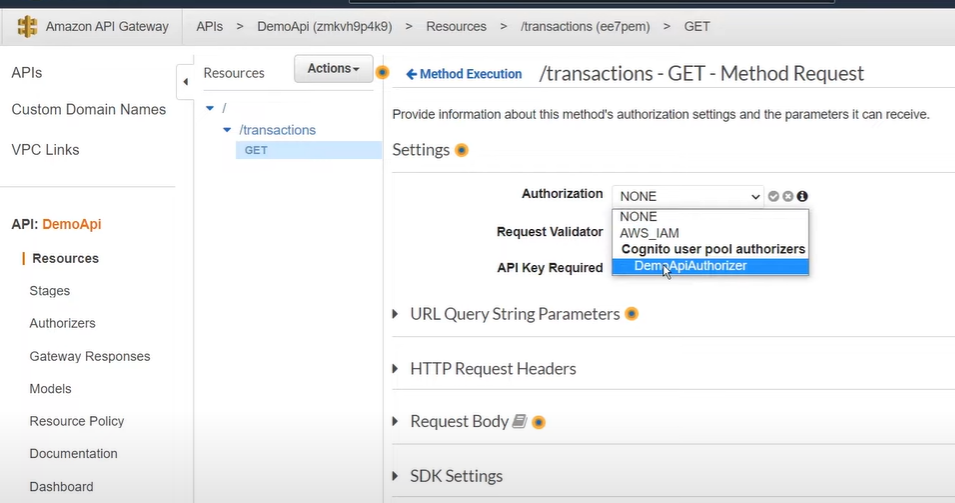Open the Actions dropdown button
This screenshot has height=503, width=955.
(333, 68)
